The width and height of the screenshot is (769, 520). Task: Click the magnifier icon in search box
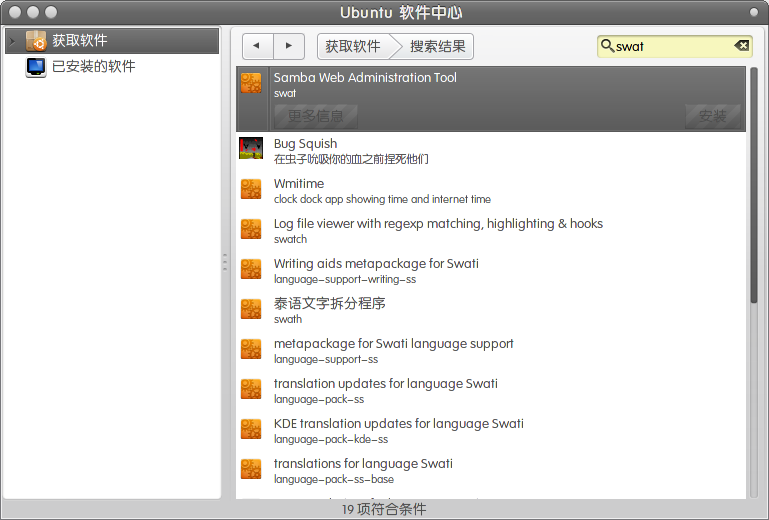[607, 46]
